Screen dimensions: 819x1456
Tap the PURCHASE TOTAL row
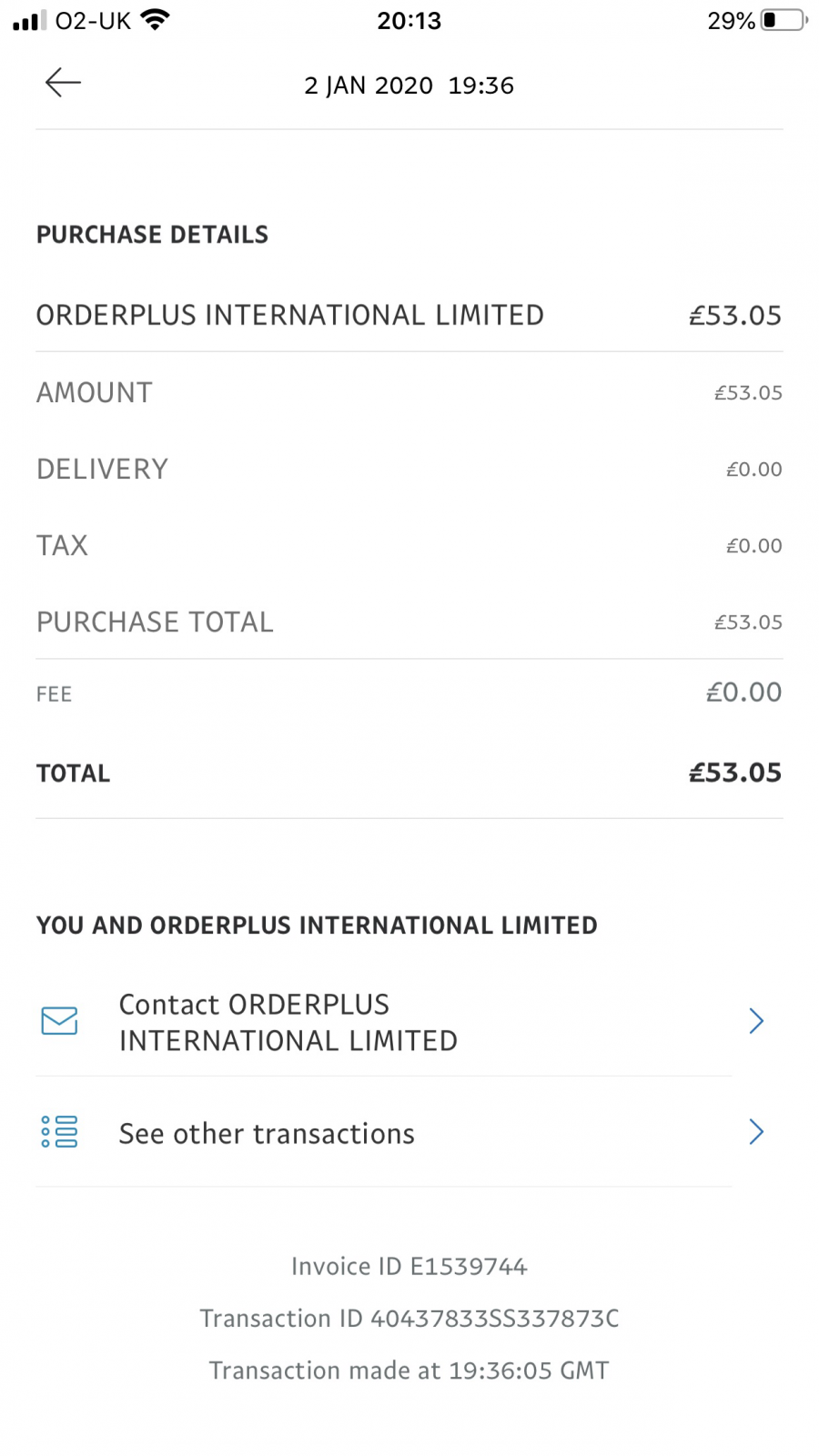click(409, 622)
